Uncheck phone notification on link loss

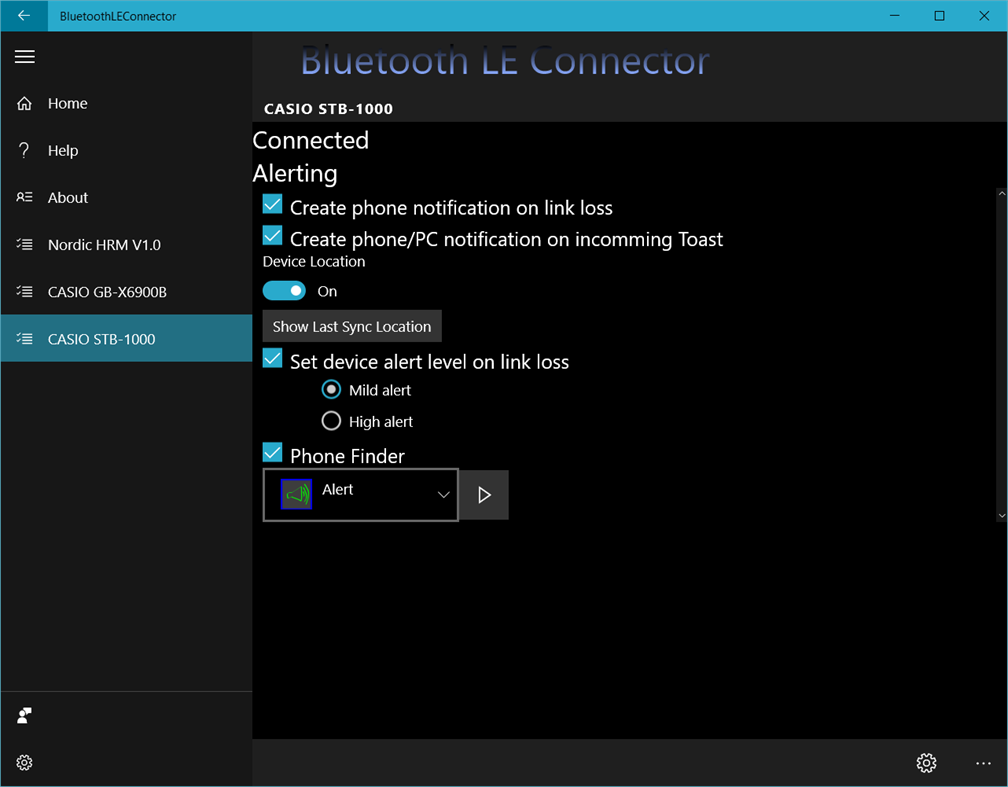pos(271,203)
